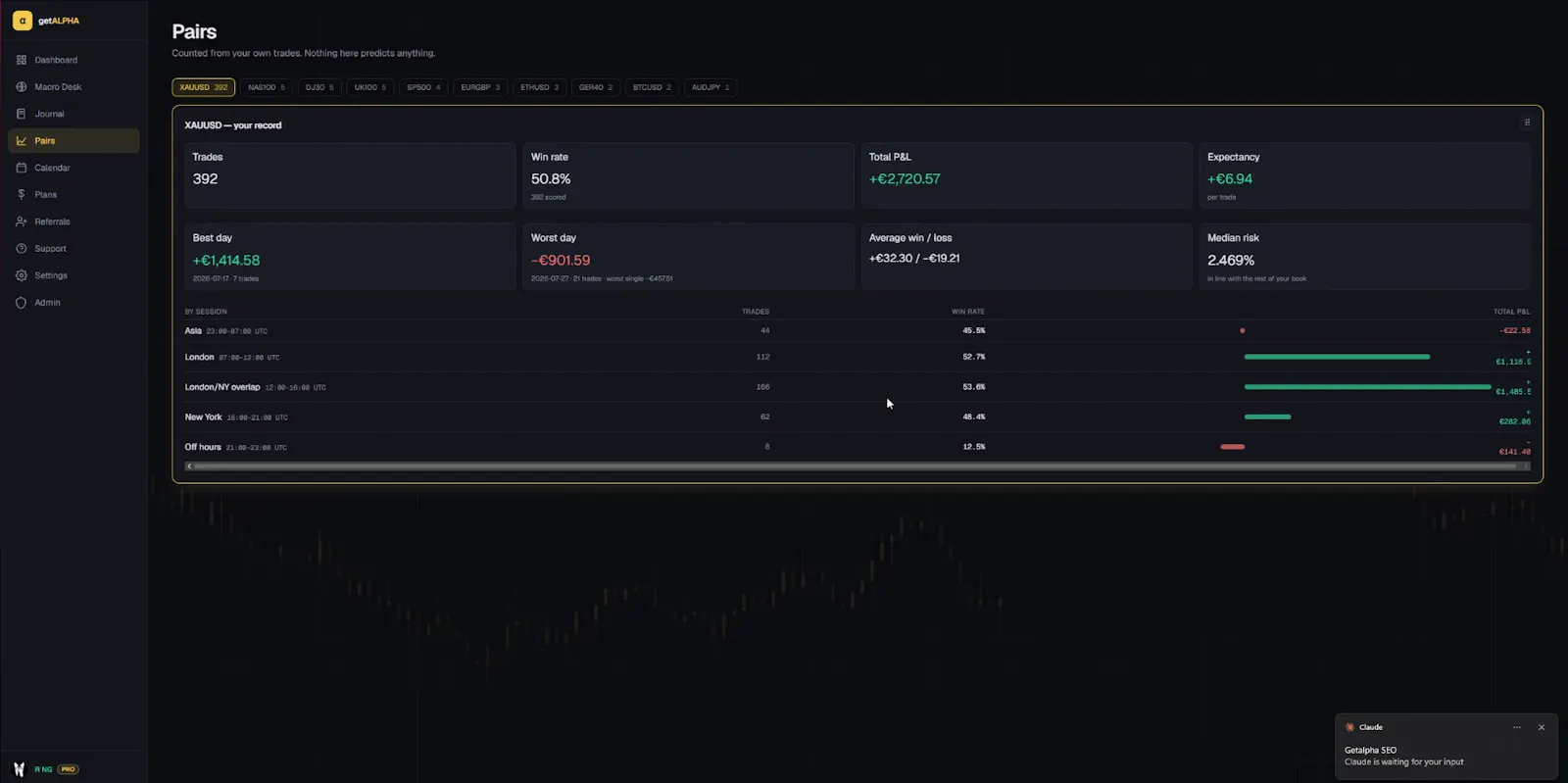
Task: Switch to the AUDJPY pair tab
Action: pyautogui.click(x=710, y=87)
